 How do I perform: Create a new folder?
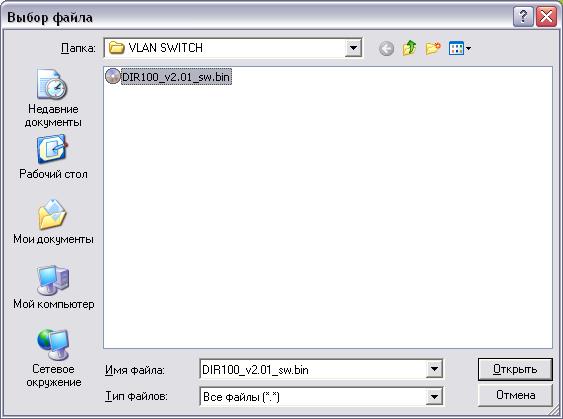coord(433,48)
